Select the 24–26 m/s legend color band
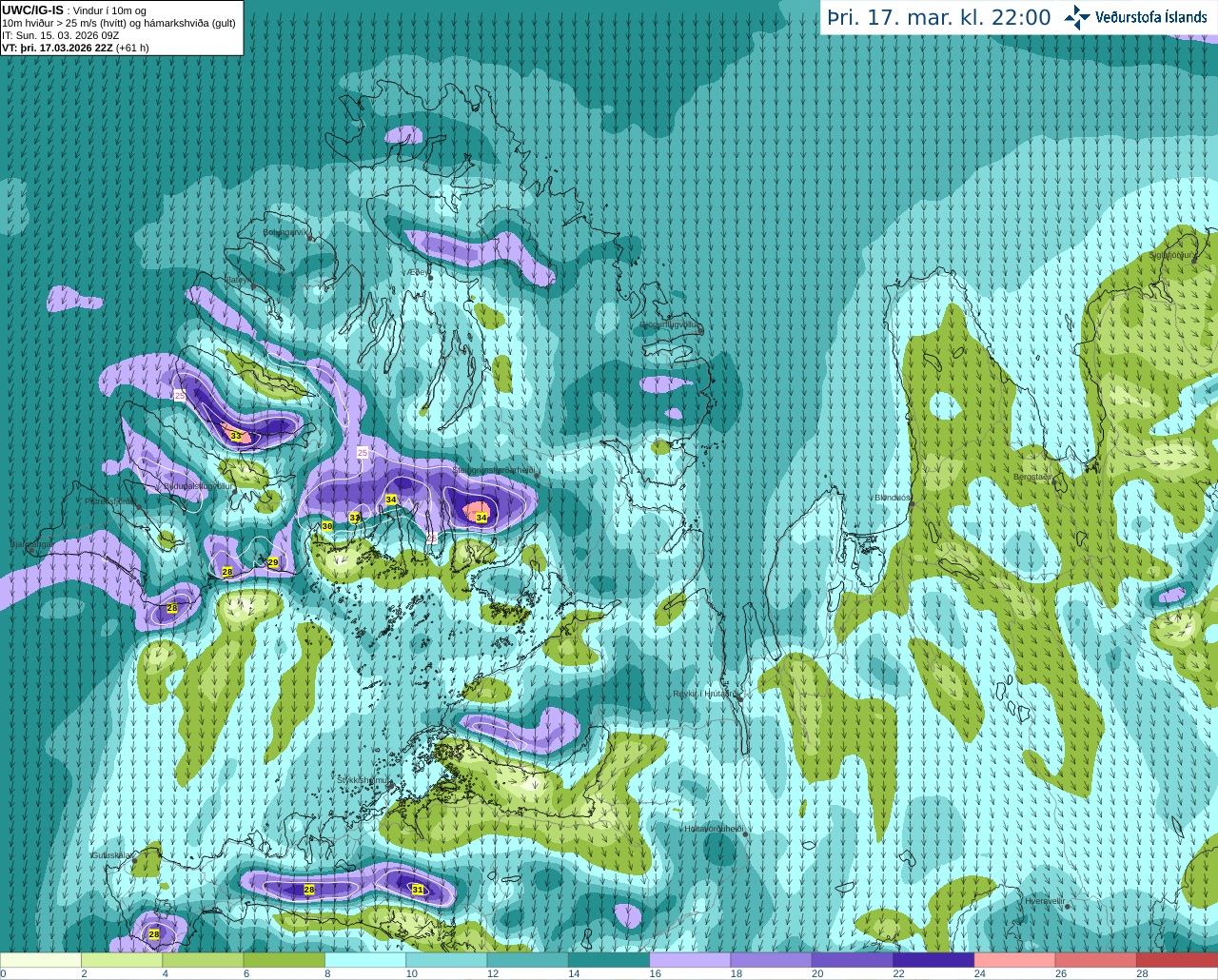1218x980 pixels. tap(1014, 960)
